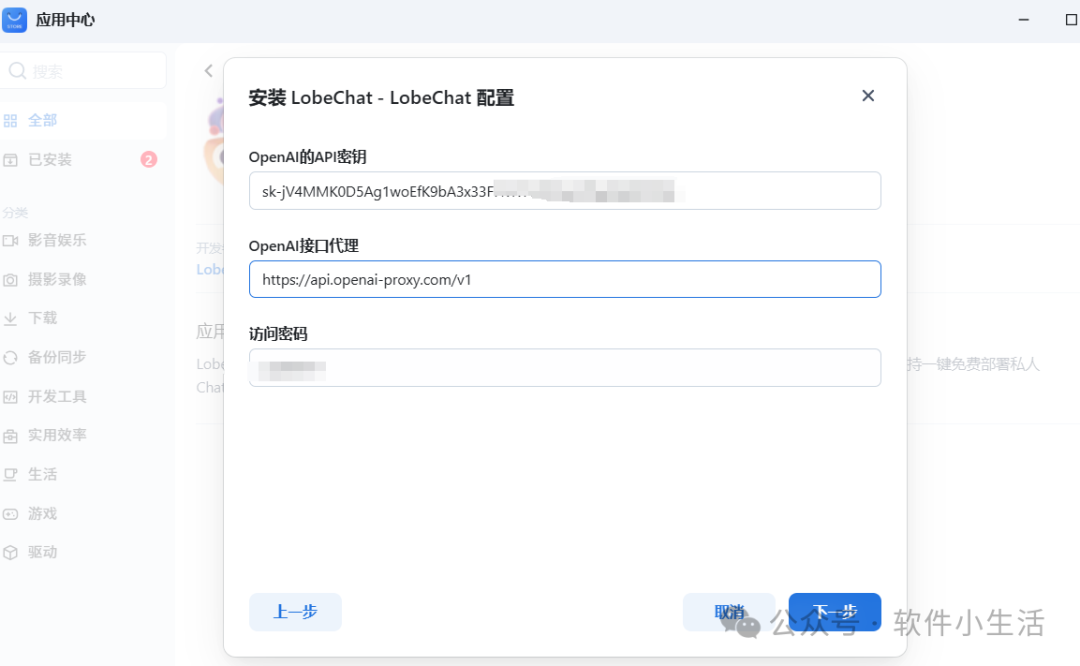The width and height of the screenshot is (1080, 666).
Task: Click the gamepad icon for 游戏
Action: tap(10, 514)
